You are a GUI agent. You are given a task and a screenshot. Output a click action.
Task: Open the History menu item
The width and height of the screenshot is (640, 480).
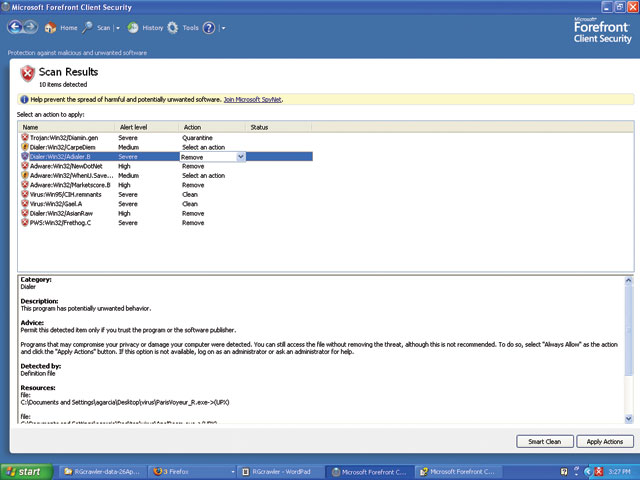(x=153, y=28)
